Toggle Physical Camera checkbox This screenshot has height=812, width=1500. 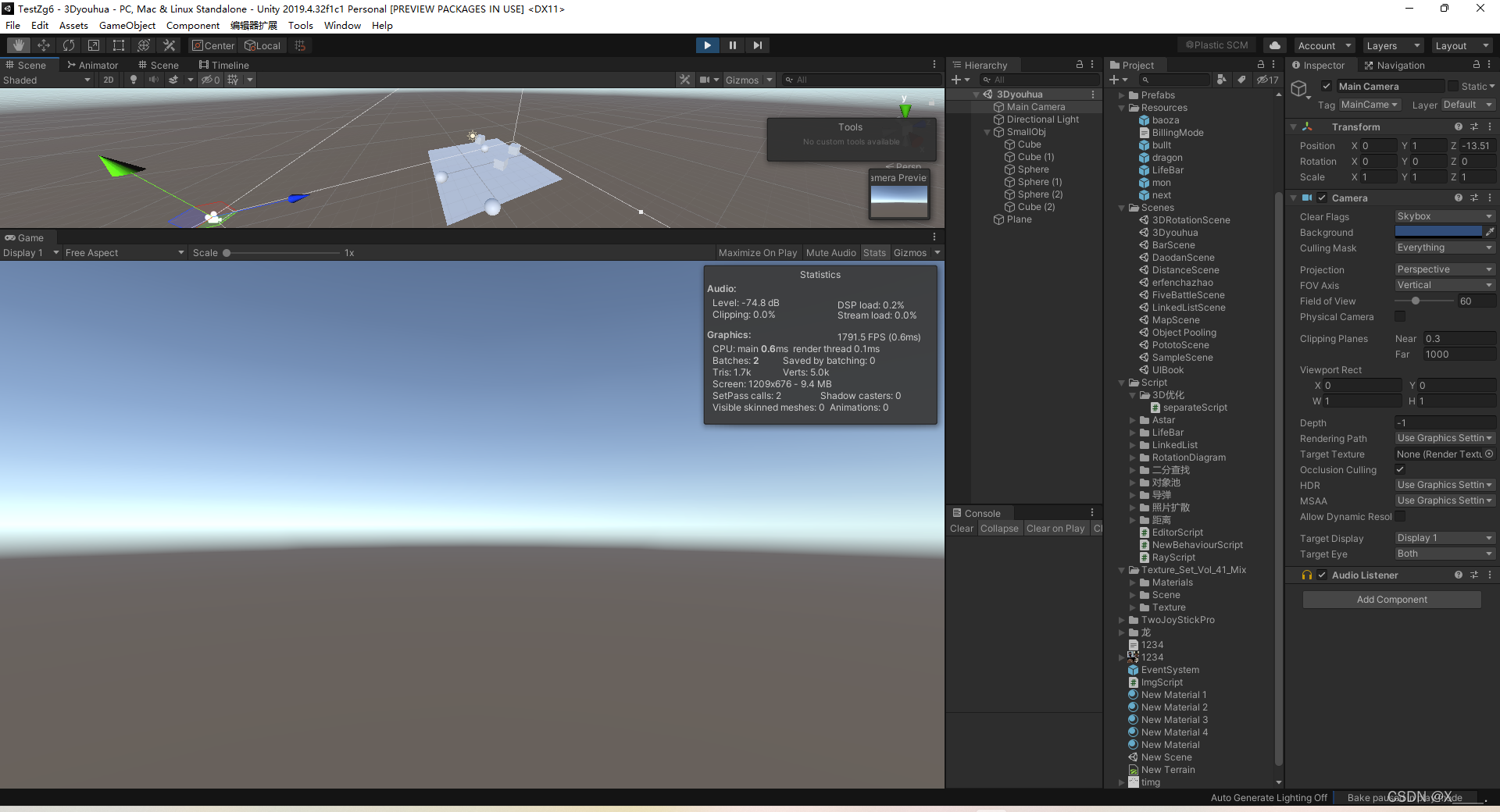(1400, 316)
